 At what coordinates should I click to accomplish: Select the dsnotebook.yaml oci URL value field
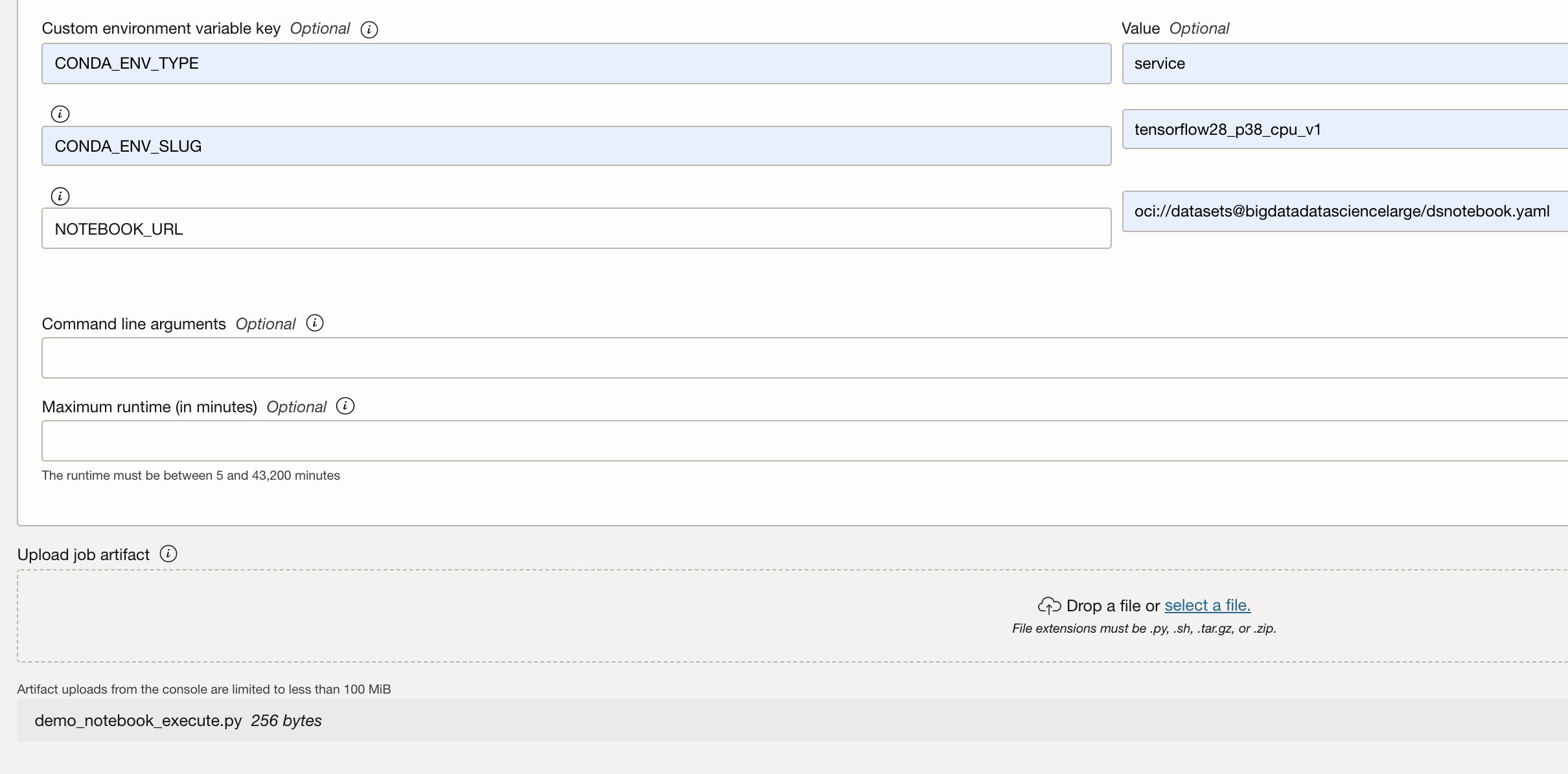[1342, 211]
